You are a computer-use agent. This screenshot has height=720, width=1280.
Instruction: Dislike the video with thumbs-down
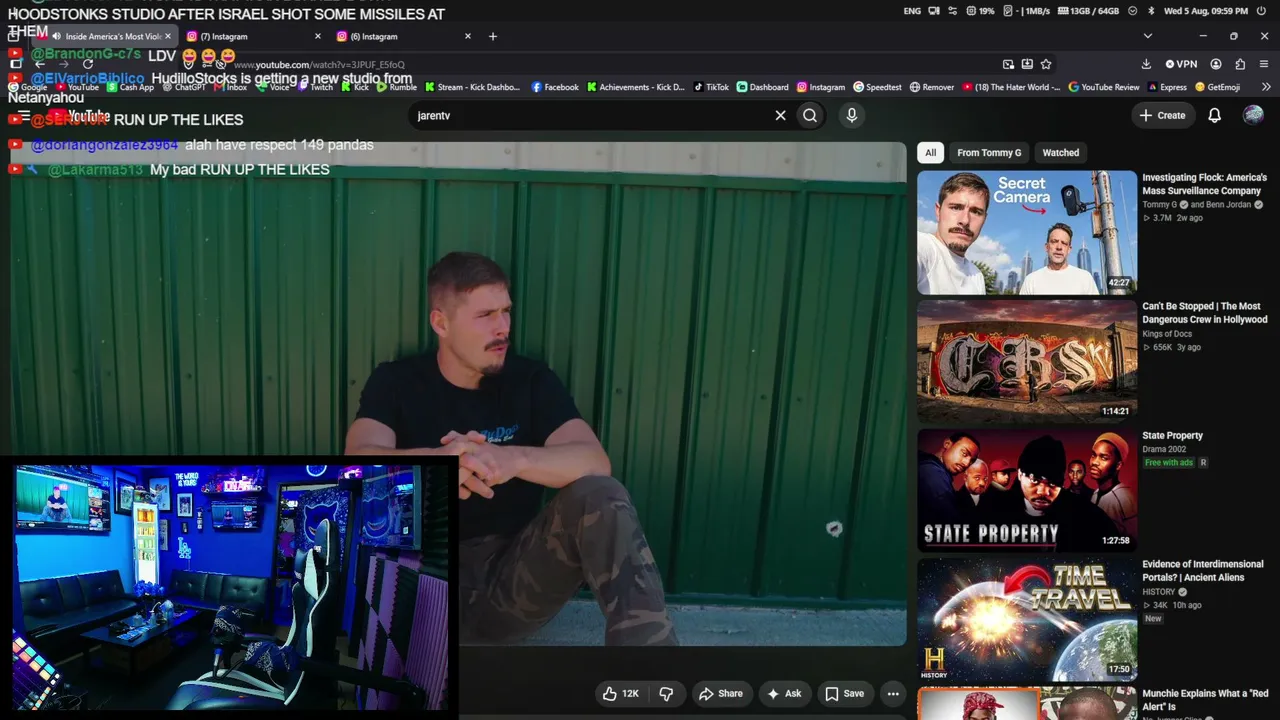[x=666, y=693]
